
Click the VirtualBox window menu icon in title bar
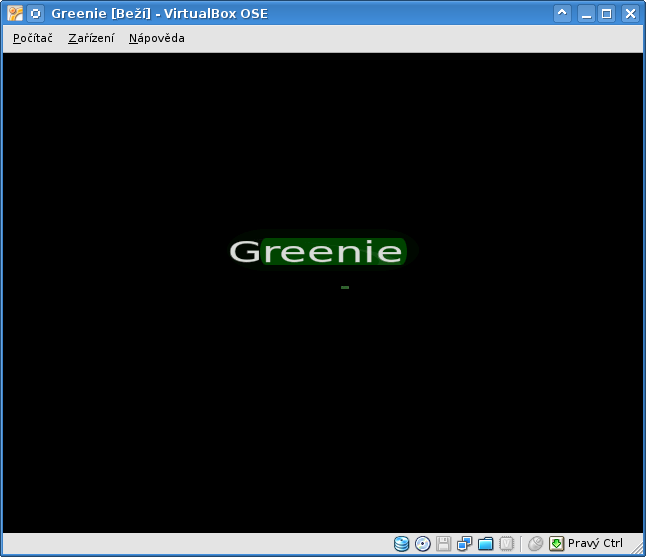point(15,14)
